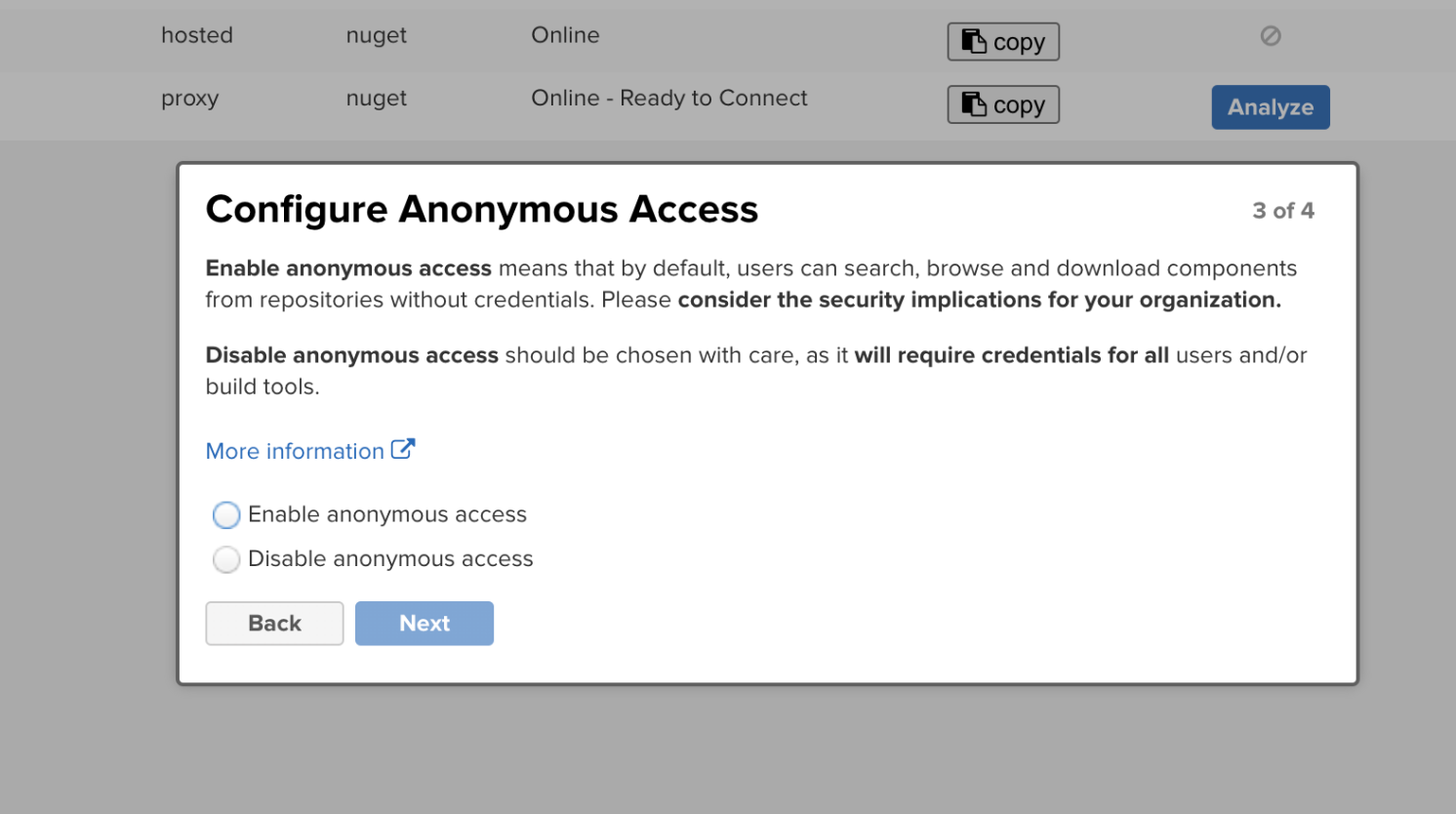Click the nuget format in proxy row
This screenshot has width=1456, height=814.
click(x=377, y=99)
